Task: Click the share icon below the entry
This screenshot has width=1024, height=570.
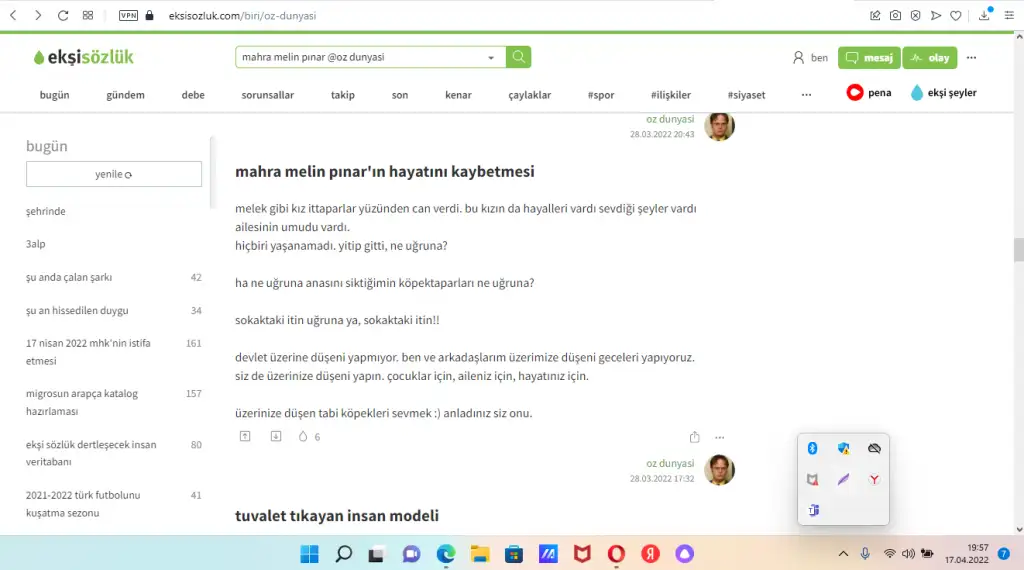Action: tap(694, 437)
